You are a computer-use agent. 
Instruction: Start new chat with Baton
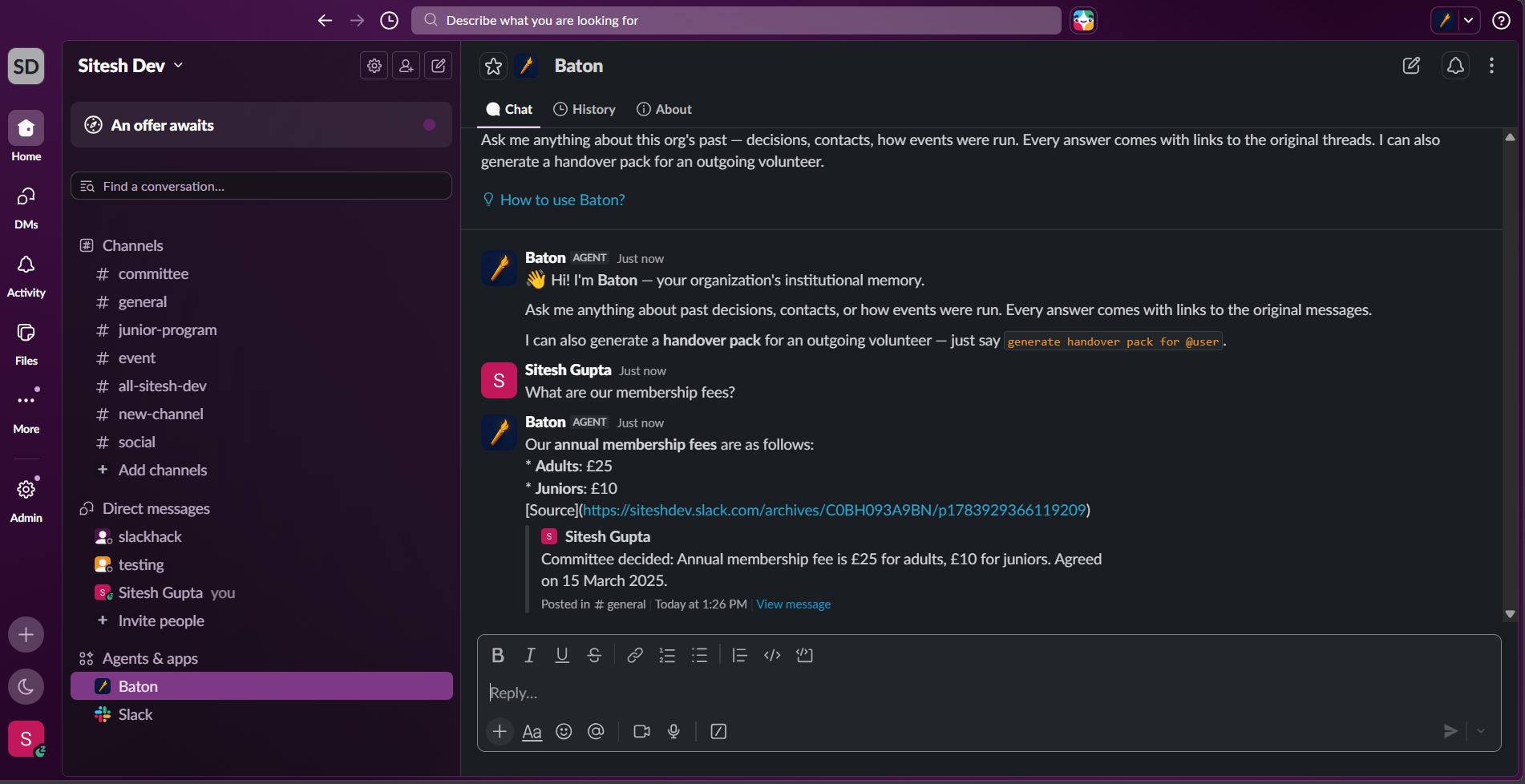(1411, 66)
